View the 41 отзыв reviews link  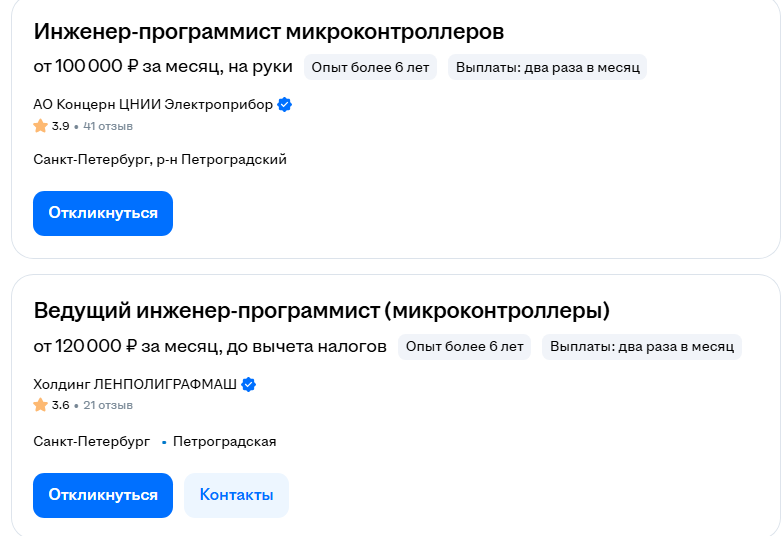pyautogui.click(x=108, y=126)
